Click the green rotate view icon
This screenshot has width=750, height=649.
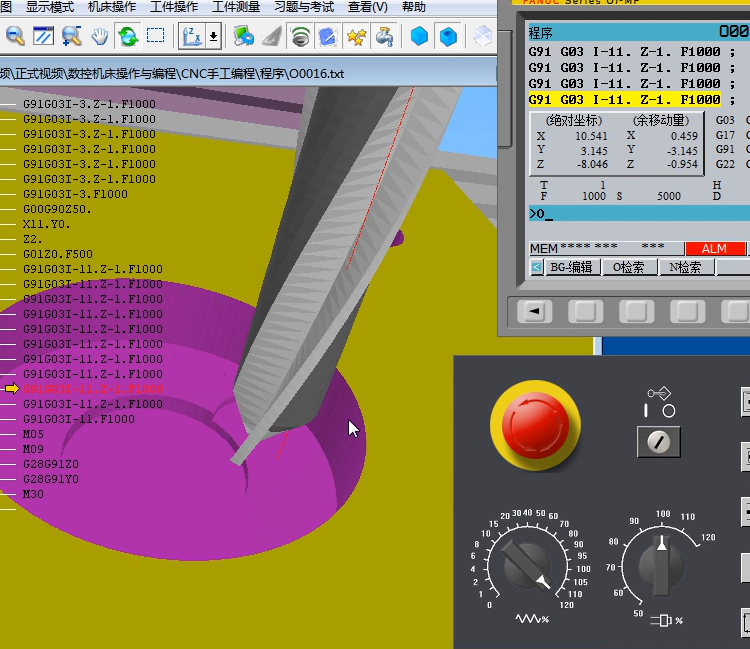click(x=128, y=36)
